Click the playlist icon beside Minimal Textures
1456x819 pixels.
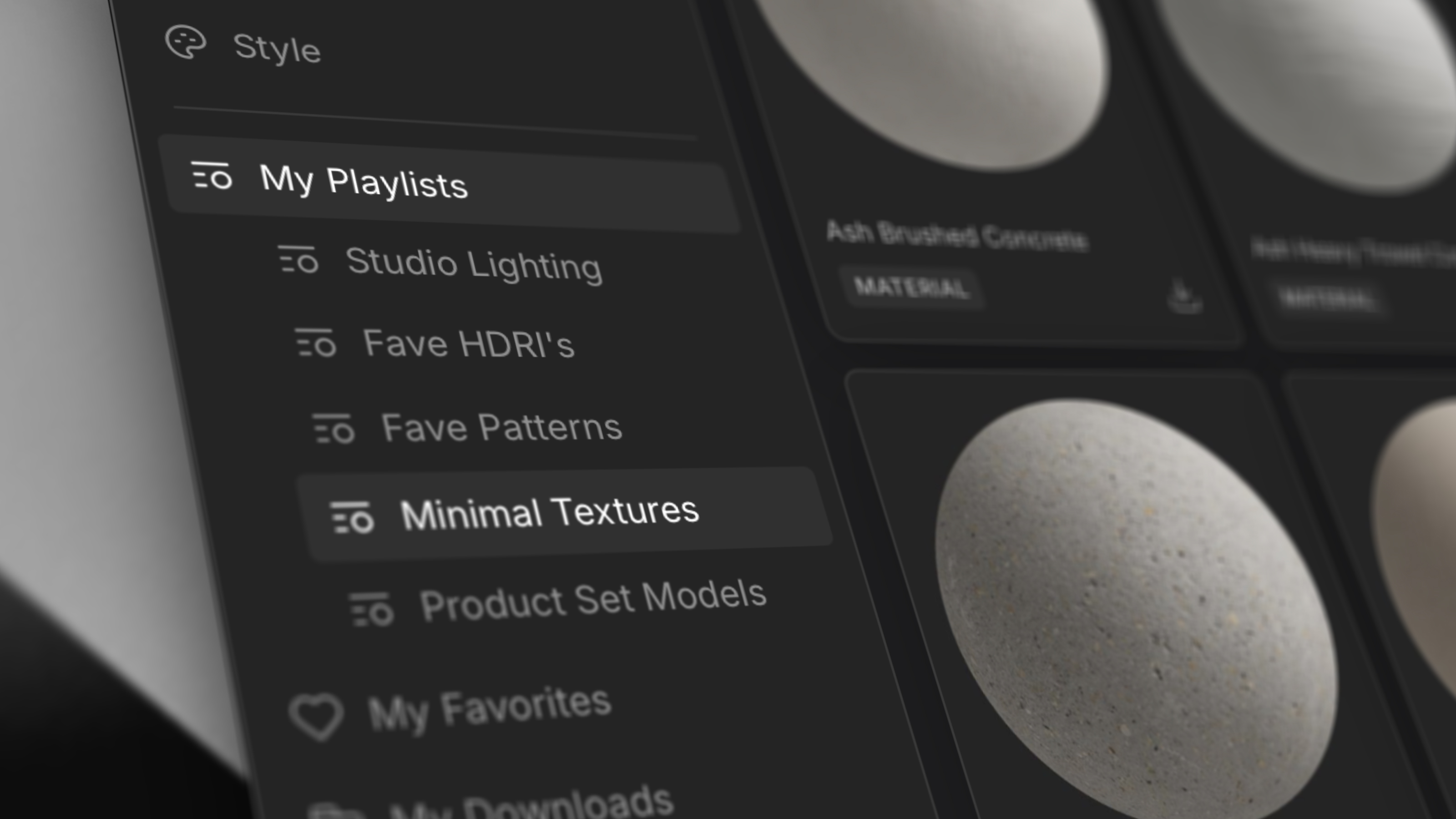[352, 517]
